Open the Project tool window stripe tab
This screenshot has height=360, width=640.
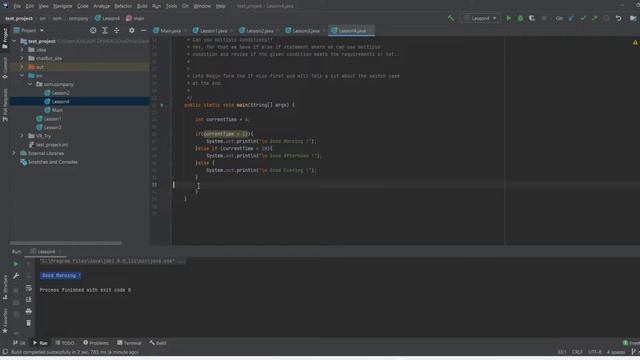5,39
